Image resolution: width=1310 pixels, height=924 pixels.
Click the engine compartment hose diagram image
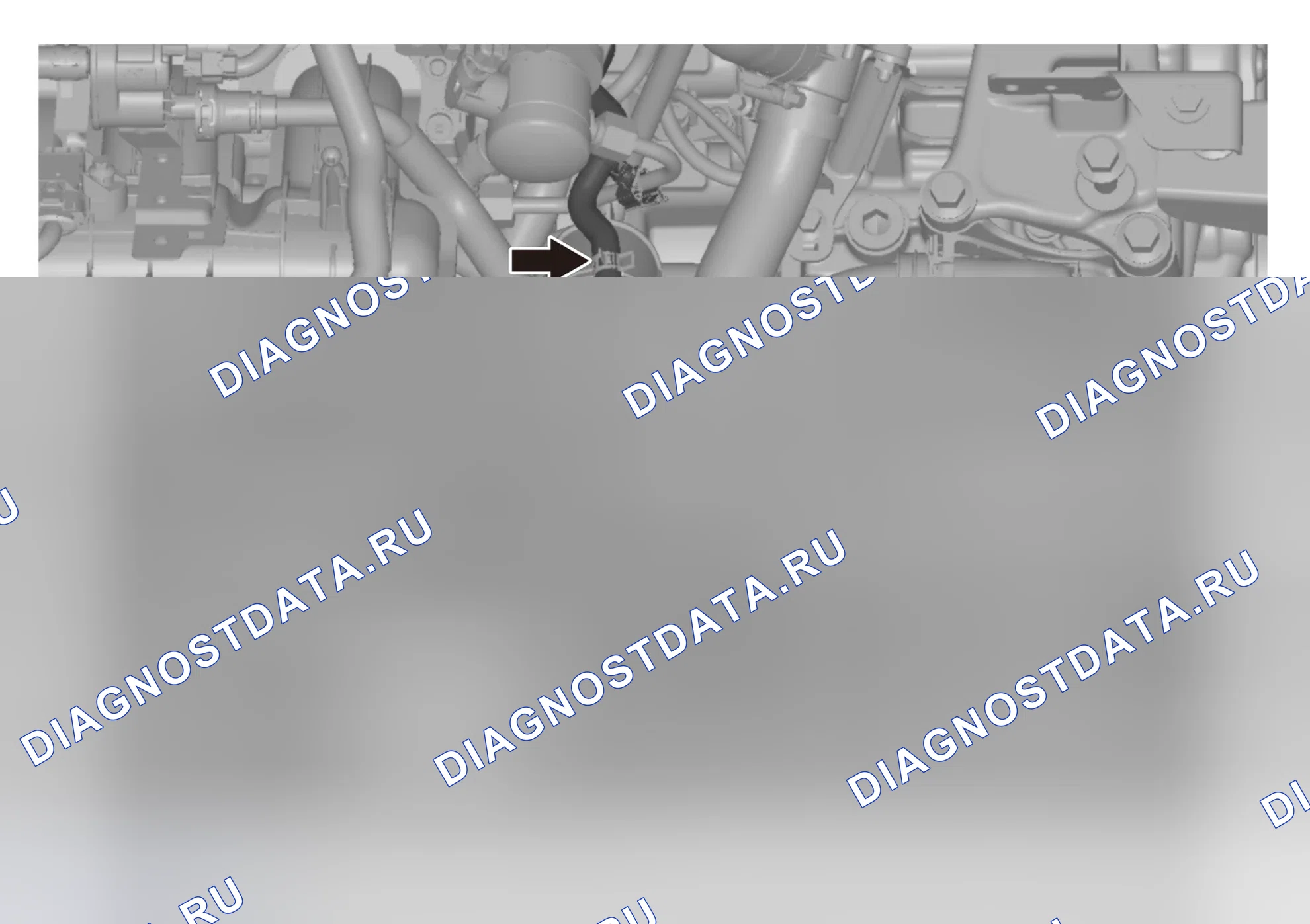pos(653,161)
